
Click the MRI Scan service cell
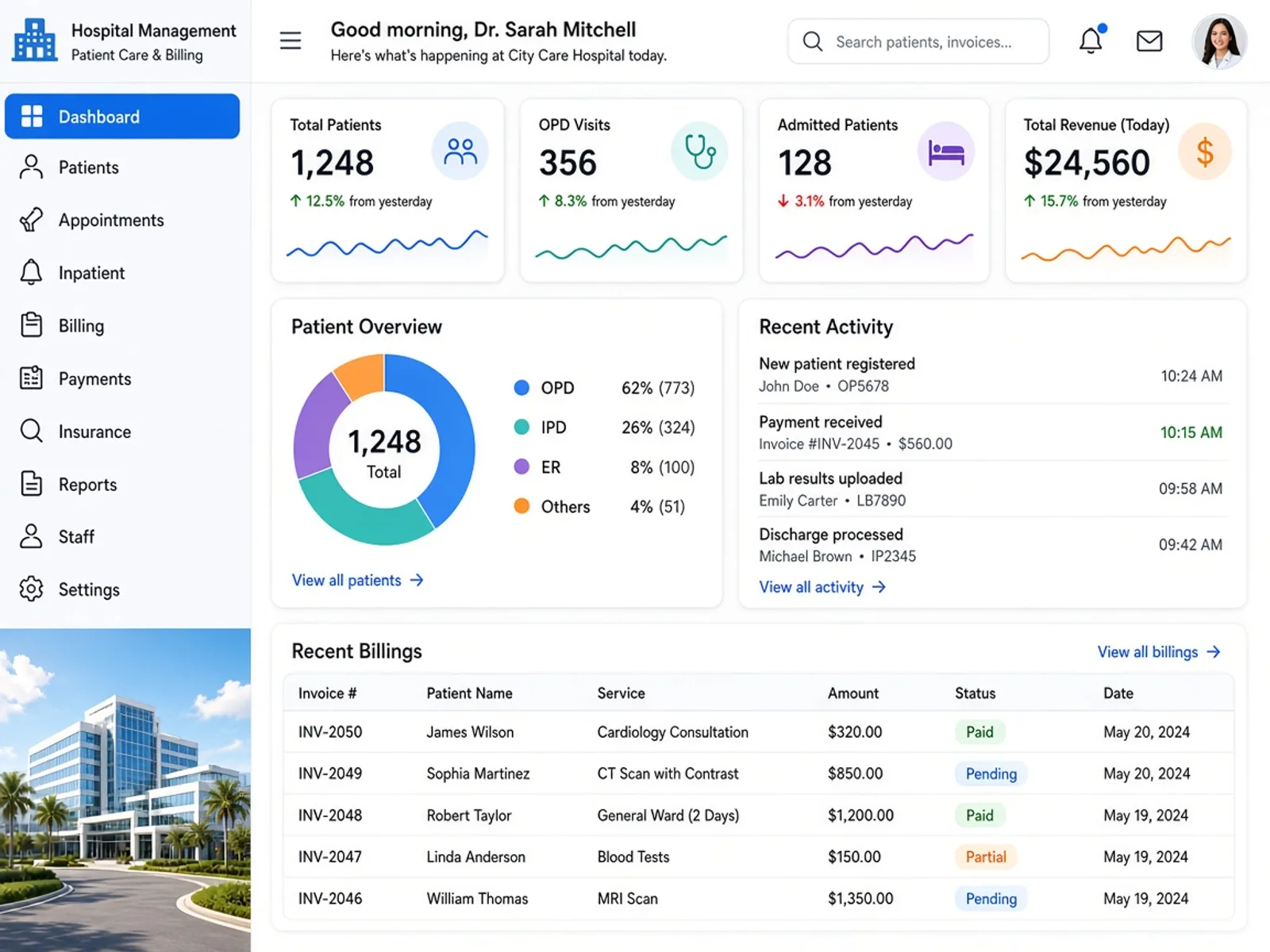pyautogui.click(x=628, y=899)
